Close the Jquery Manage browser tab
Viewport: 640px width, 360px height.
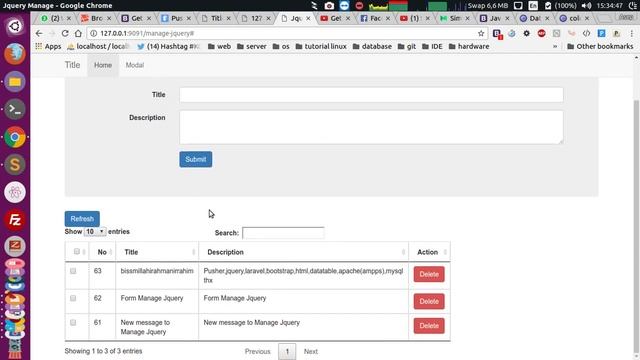click(x=308, y=18)
